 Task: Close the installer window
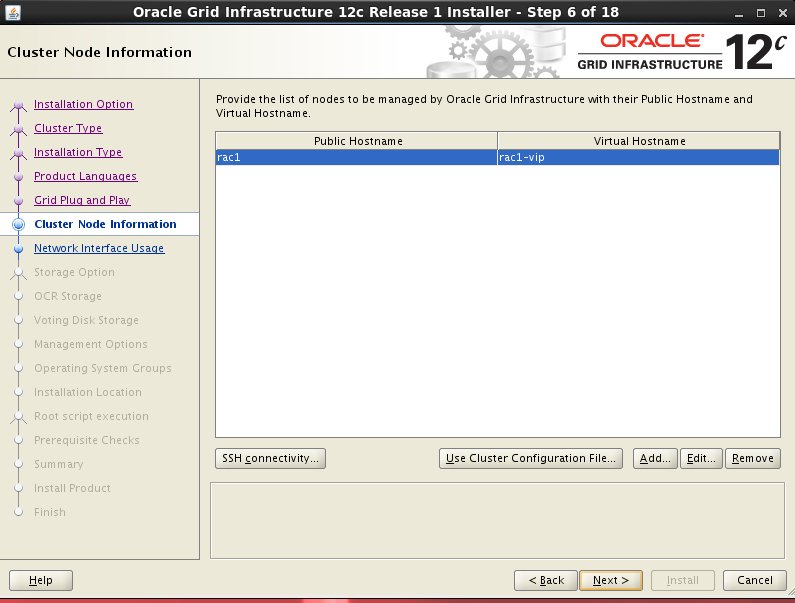(x=783, y=14)
